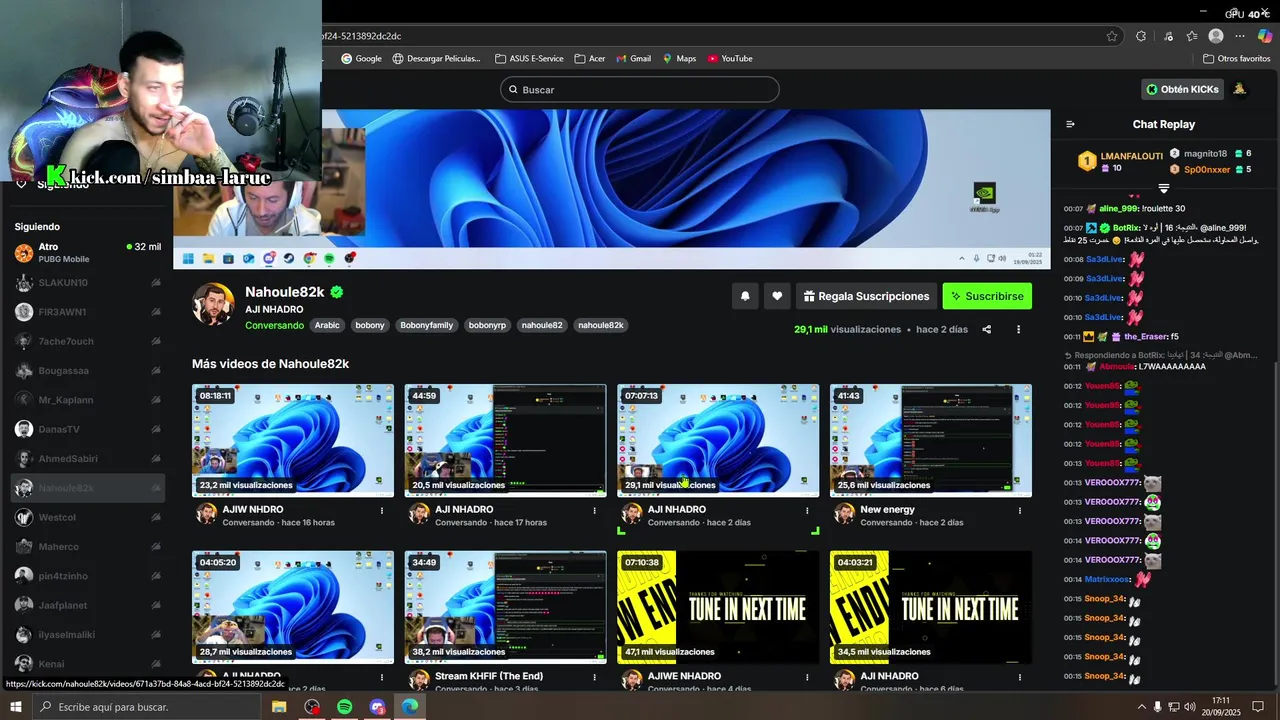Viewport: 1280px width, 720px height.
Task: Click the Kick Buscar search field
Action: tap(639, 89)
